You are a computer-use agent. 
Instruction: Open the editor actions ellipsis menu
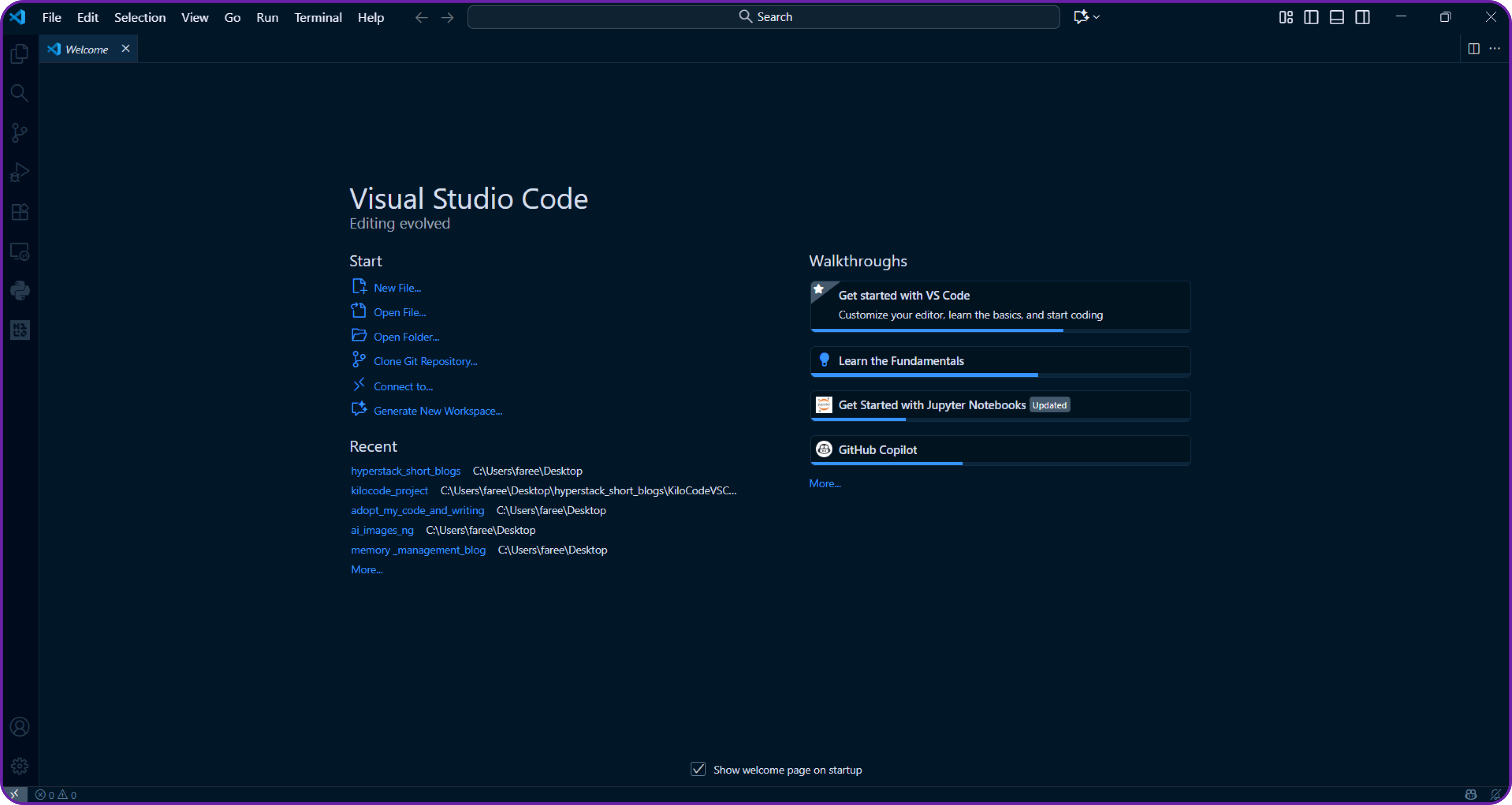(1495, 49)
